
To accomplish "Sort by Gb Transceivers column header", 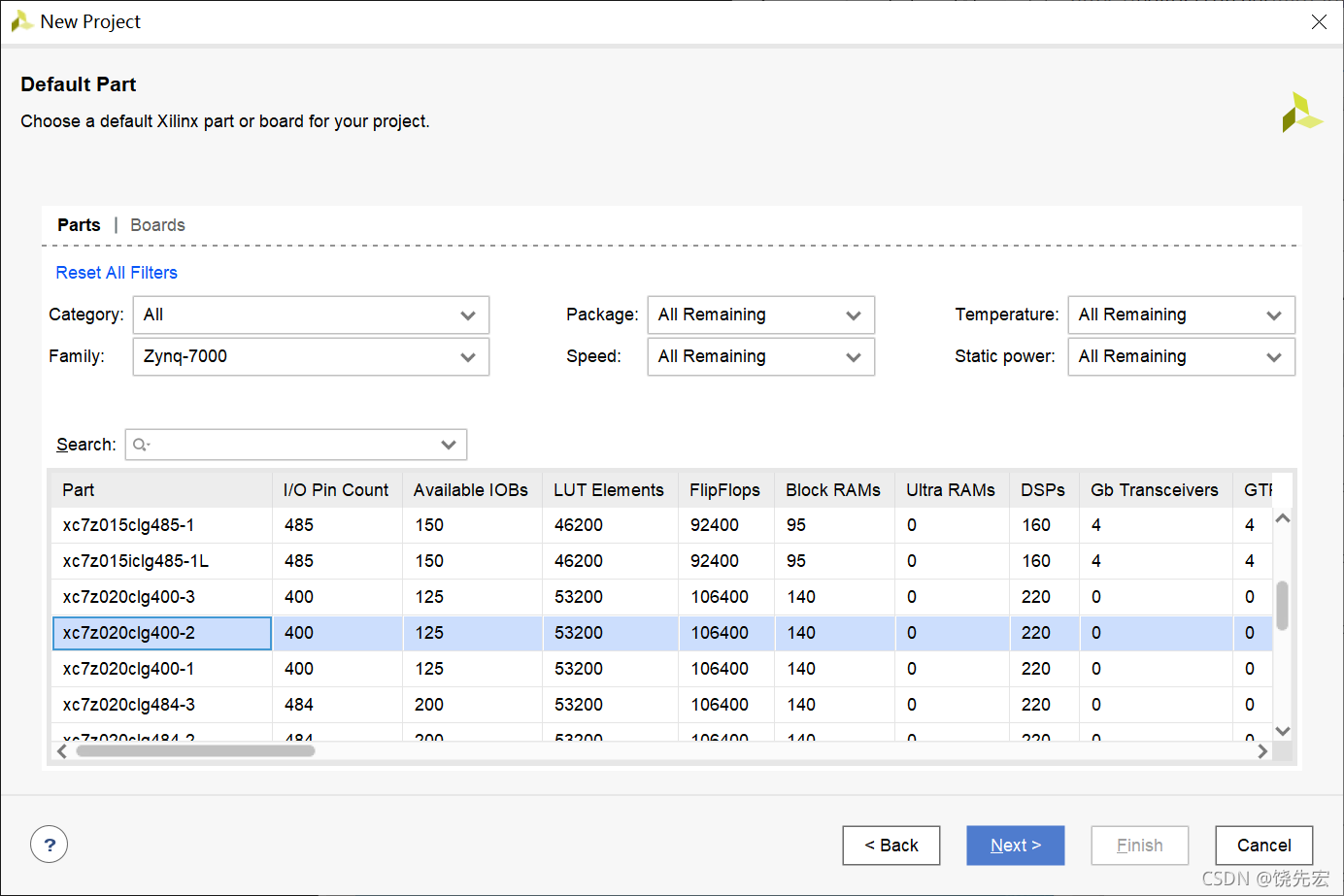I will pyautogui.click(x=1156, y=490).
